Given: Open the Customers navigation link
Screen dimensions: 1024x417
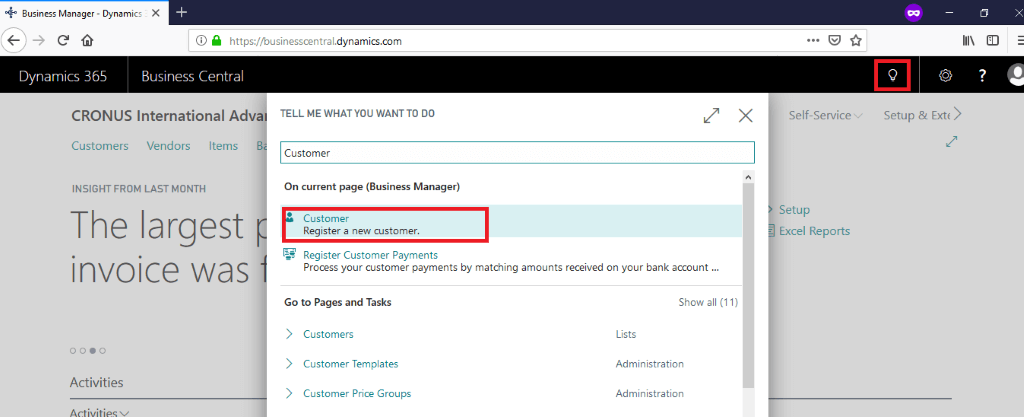Looking at the screenshot, I should 100,146.
